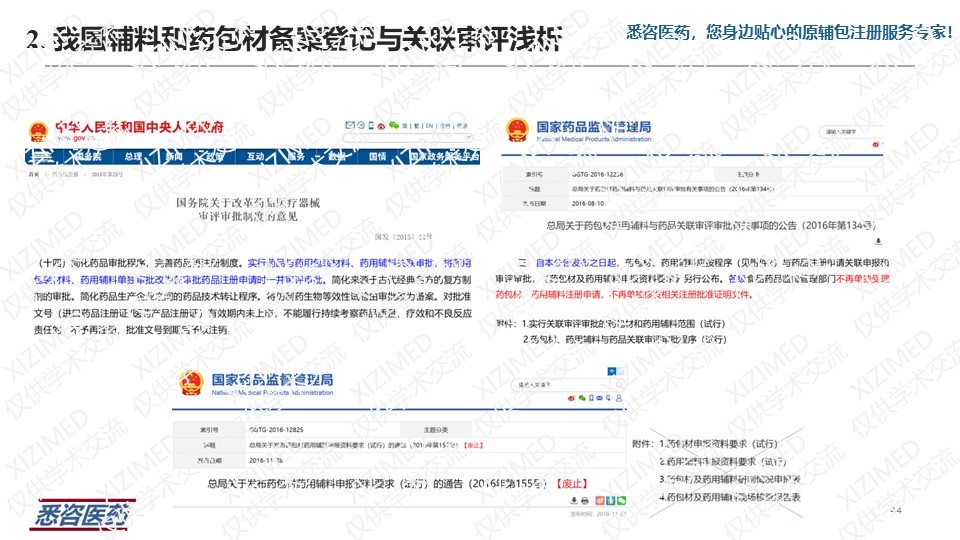
Task: Click the NMPA emblem in bottom page
Action: 190,383
